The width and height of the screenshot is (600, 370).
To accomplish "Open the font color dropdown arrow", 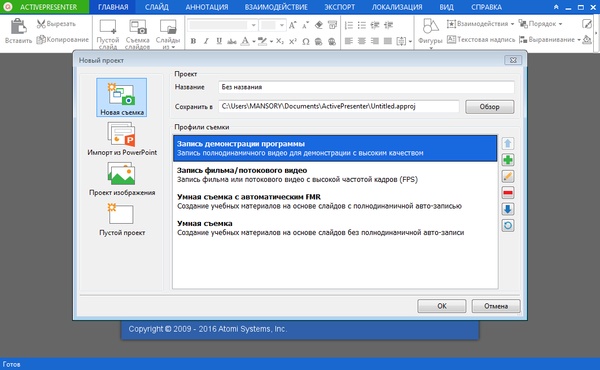I will coord(254,41).
